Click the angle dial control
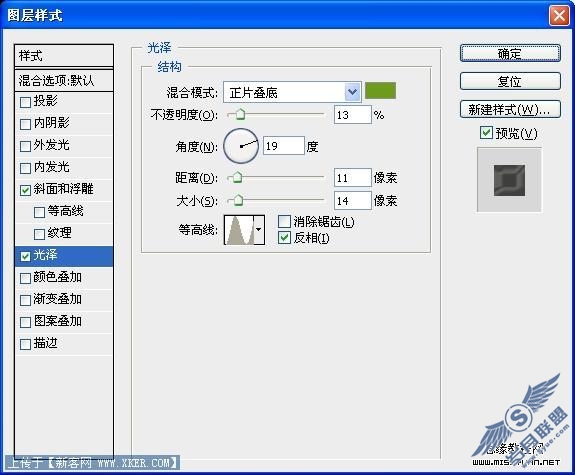Image resolution: width=575 pixels, height=475 pixels. click(x=241, y=146)
